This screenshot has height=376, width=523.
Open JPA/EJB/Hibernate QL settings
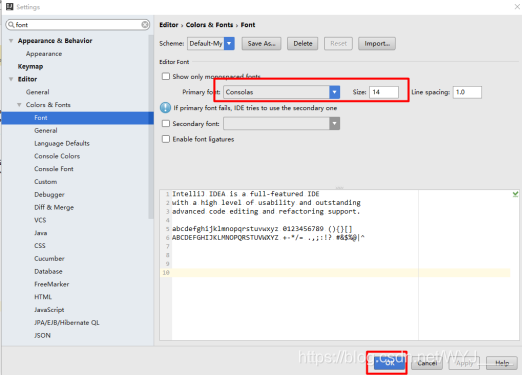pos(67,323)
